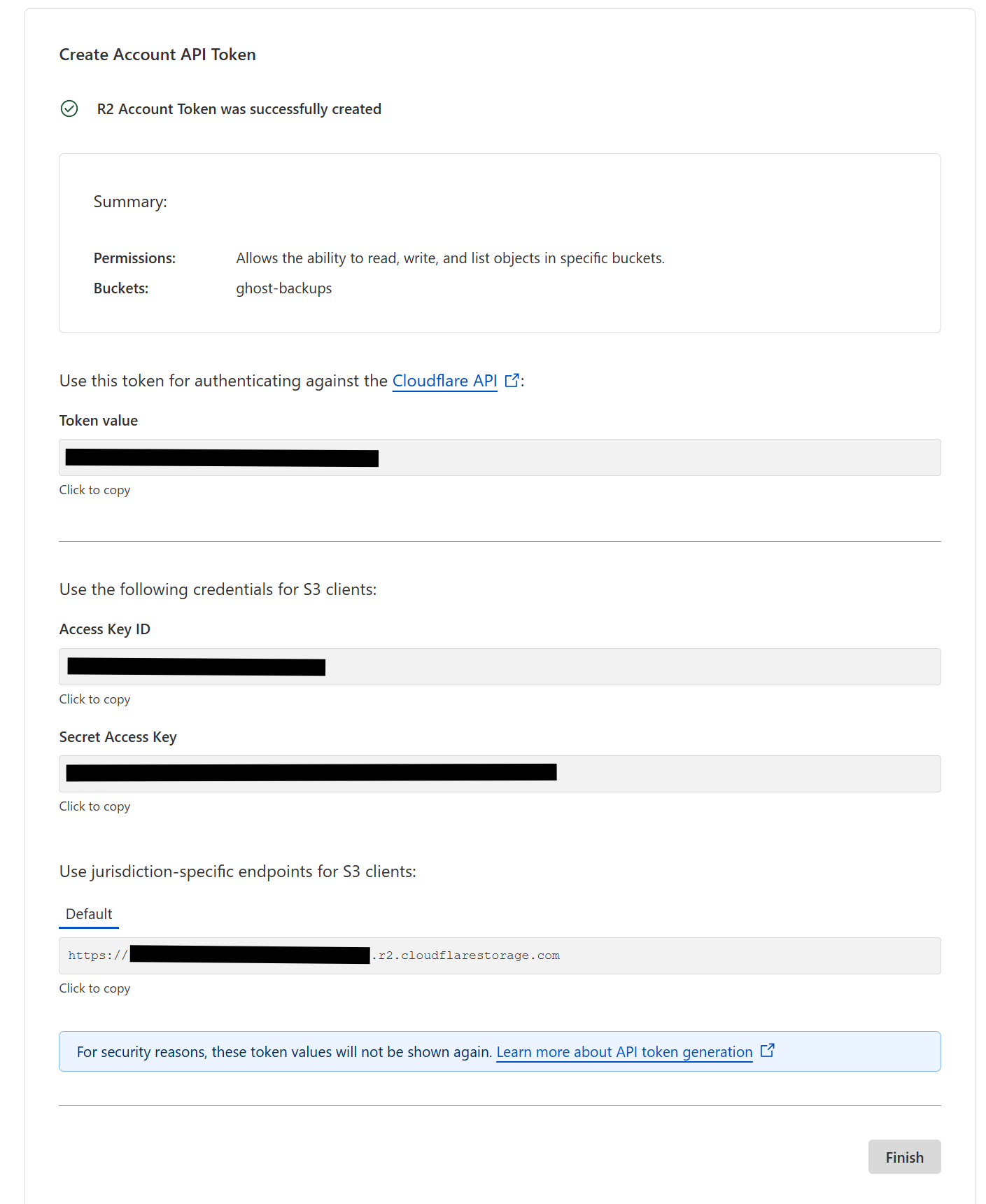
Task: Click the token successfully created message
Action: pyautogui.click(x=239, y=109)
